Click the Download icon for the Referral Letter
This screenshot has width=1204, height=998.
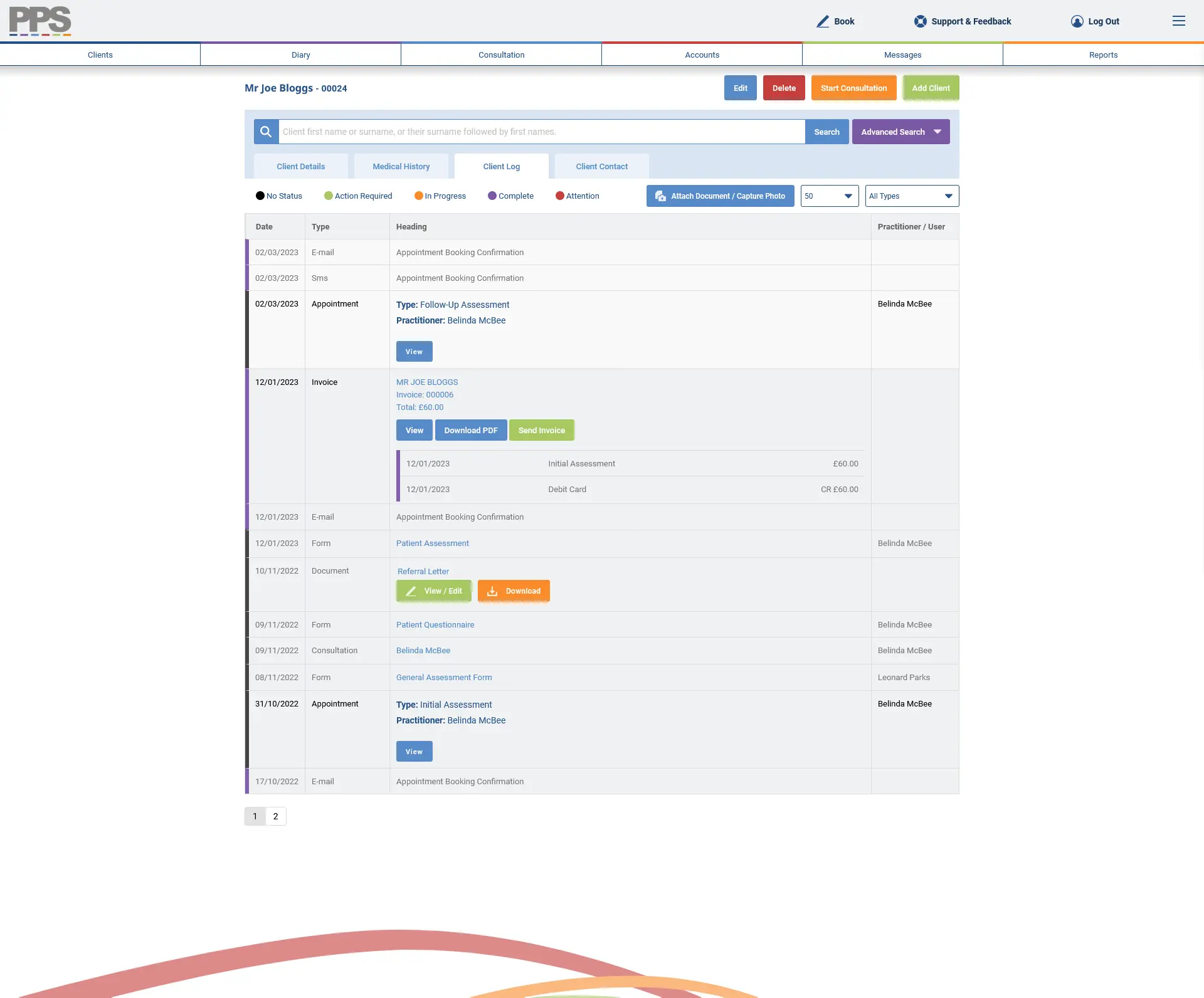(493, 591)
